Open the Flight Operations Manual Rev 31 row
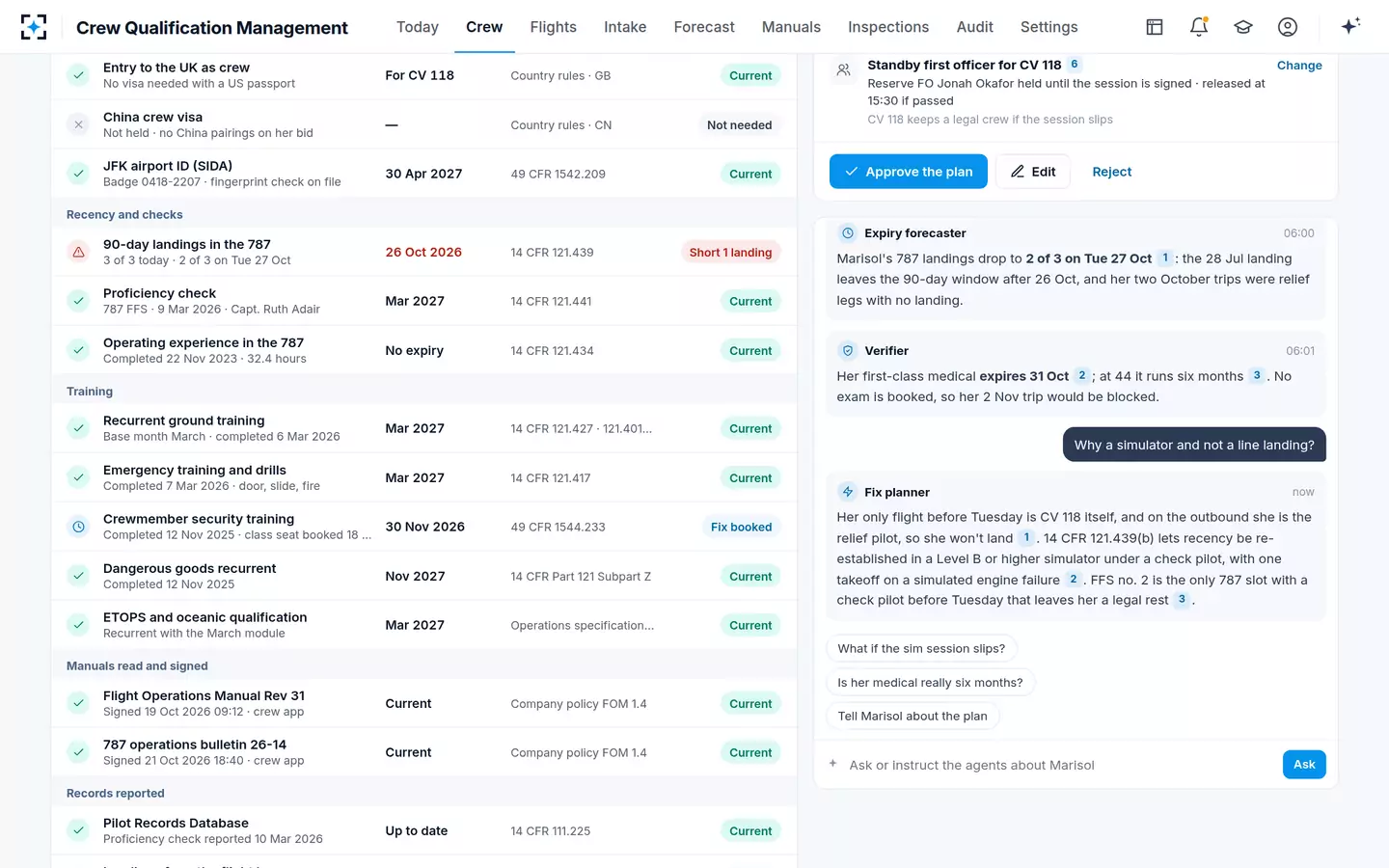1389x868 pixels. point(424,703)
